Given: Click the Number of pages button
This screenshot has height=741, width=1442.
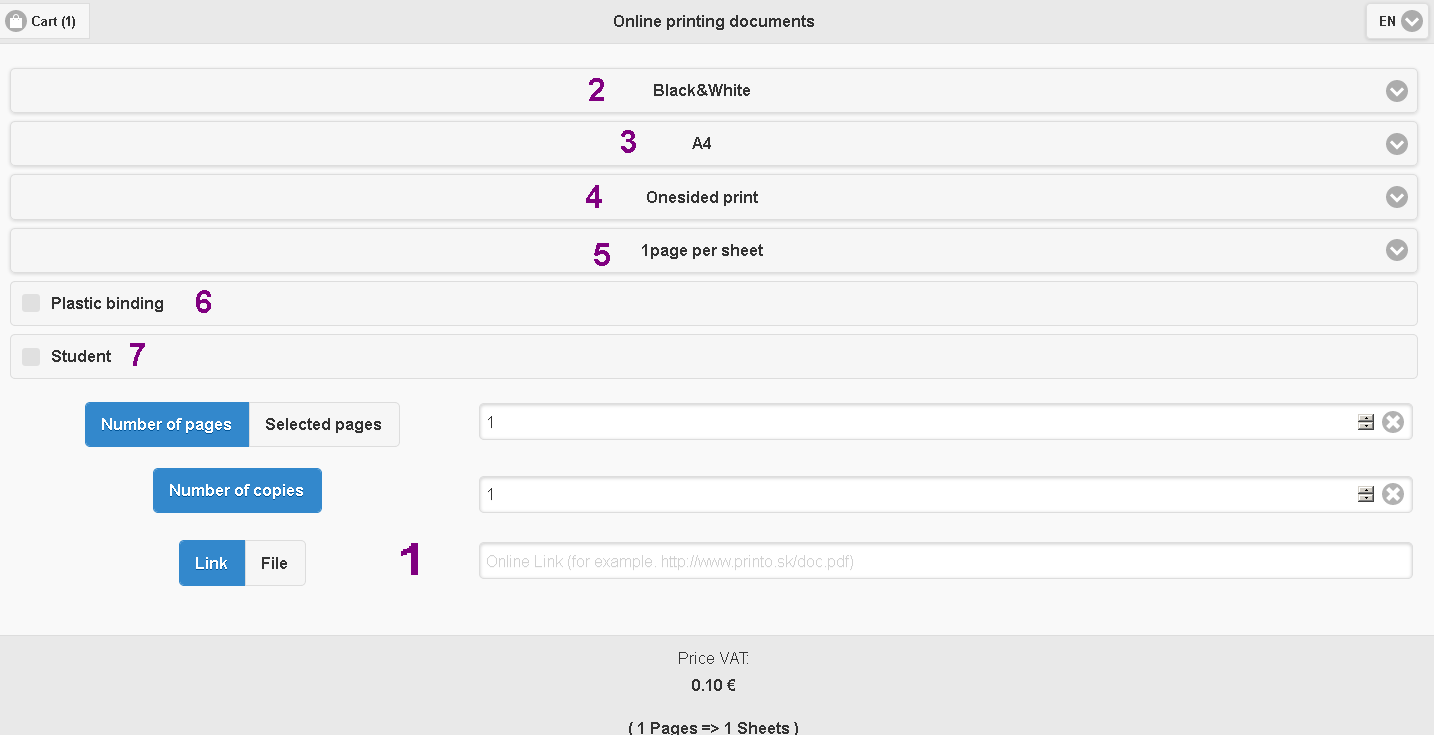Looking at the screenshot, I should [x=166, y=425].
